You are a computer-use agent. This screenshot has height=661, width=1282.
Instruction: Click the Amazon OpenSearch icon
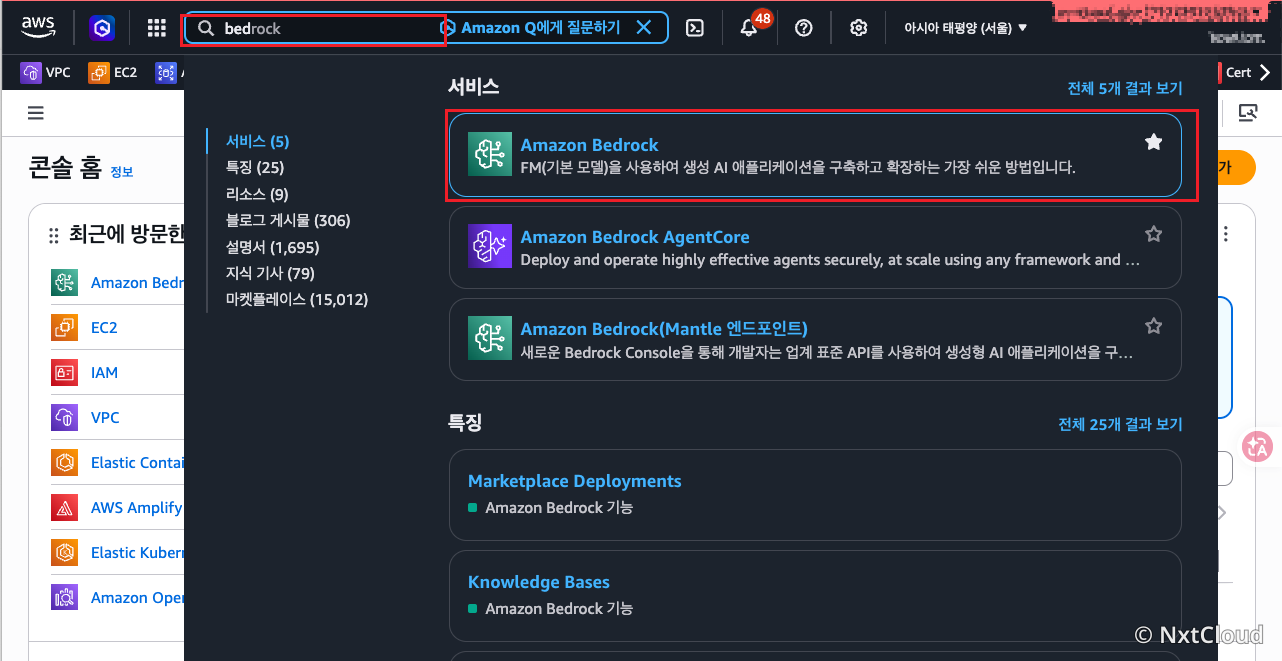[x=64, y=598]
